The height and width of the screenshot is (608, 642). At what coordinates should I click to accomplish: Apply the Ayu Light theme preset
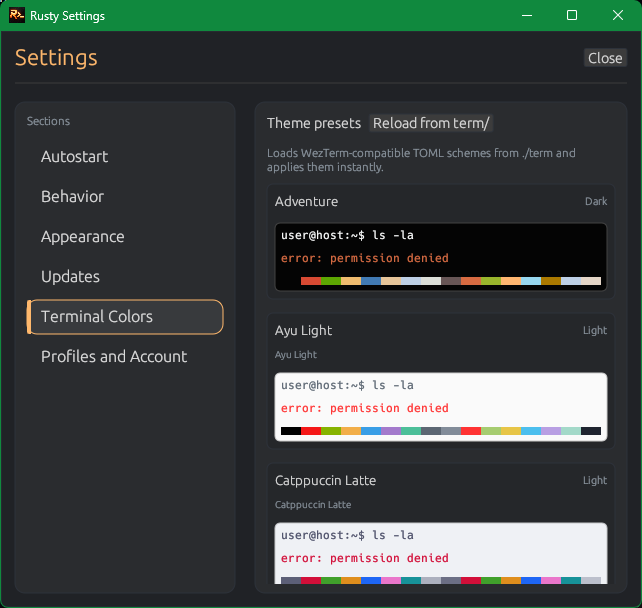pos(441,381)
